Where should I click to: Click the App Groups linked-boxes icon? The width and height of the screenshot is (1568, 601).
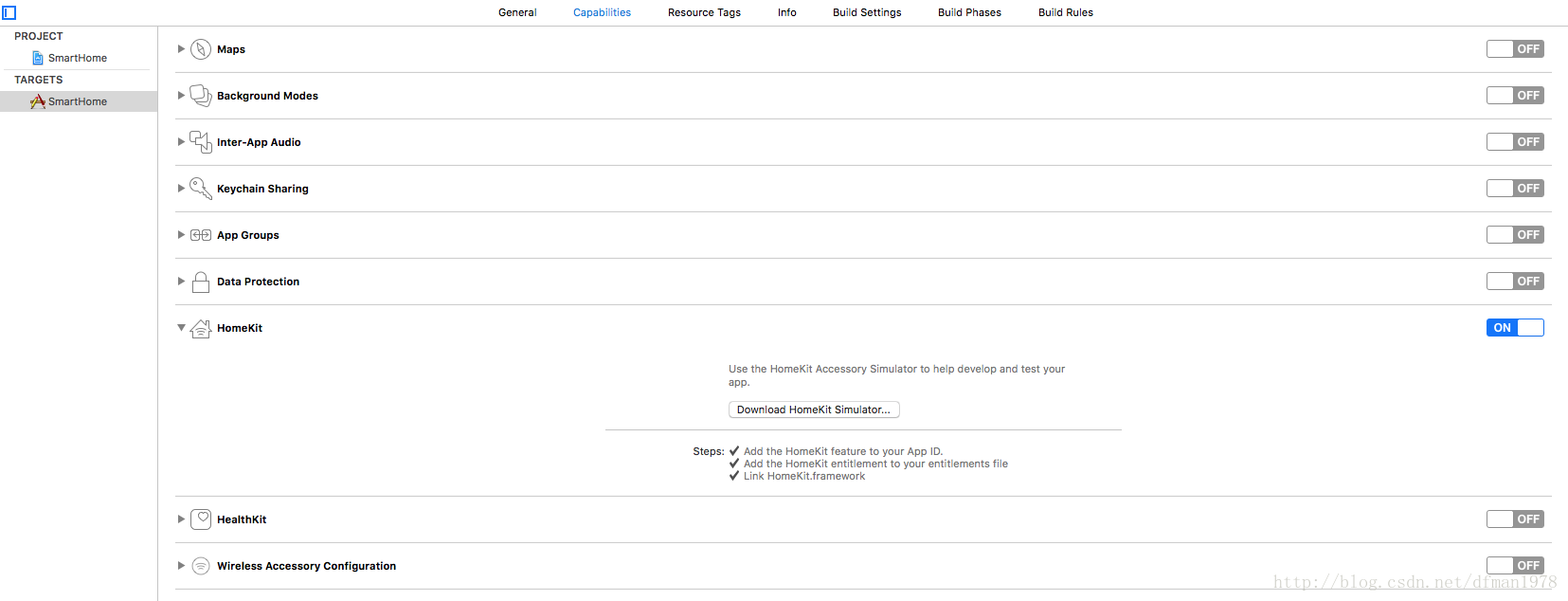pyautogui.click(x=201, y=235)
